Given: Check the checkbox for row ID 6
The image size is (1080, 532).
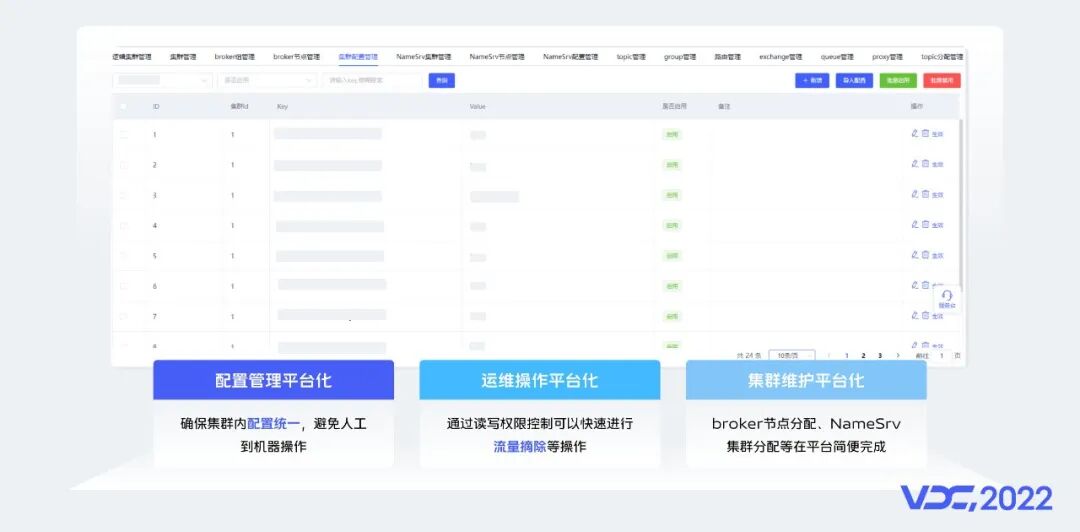Looking at the screenshot, I should [x=123, y=286].
